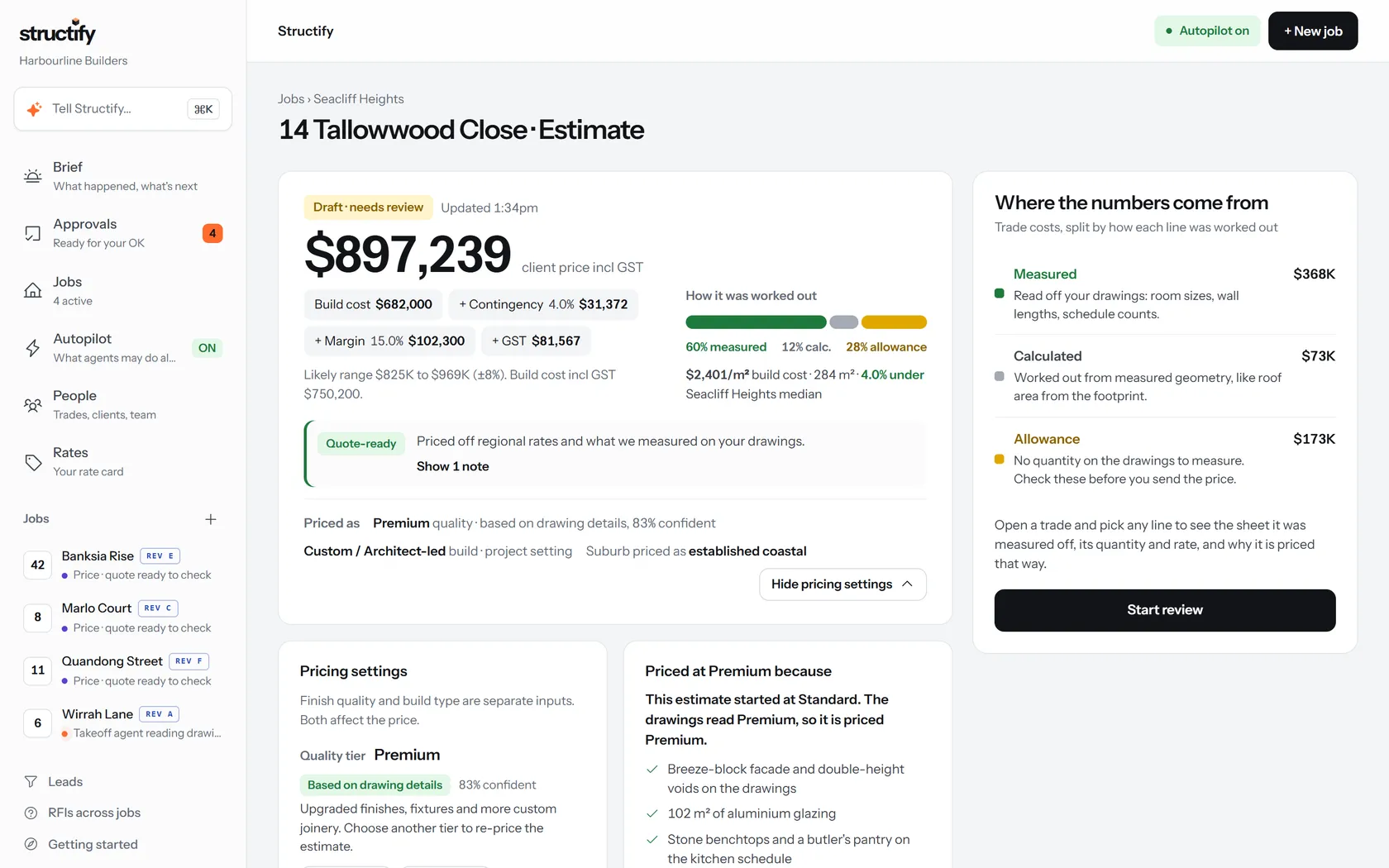The height and width of the screenshot is (868, 1389).
Task: Click the Jobs house icon
Action: pos(33,290)
